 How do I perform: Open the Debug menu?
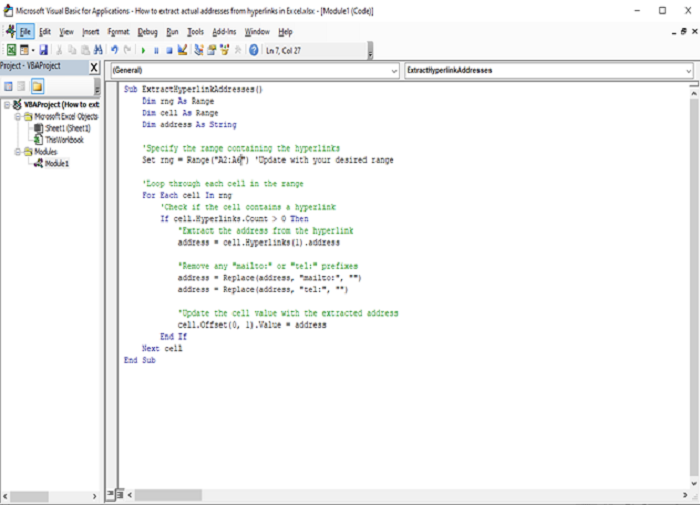[147, 32]
